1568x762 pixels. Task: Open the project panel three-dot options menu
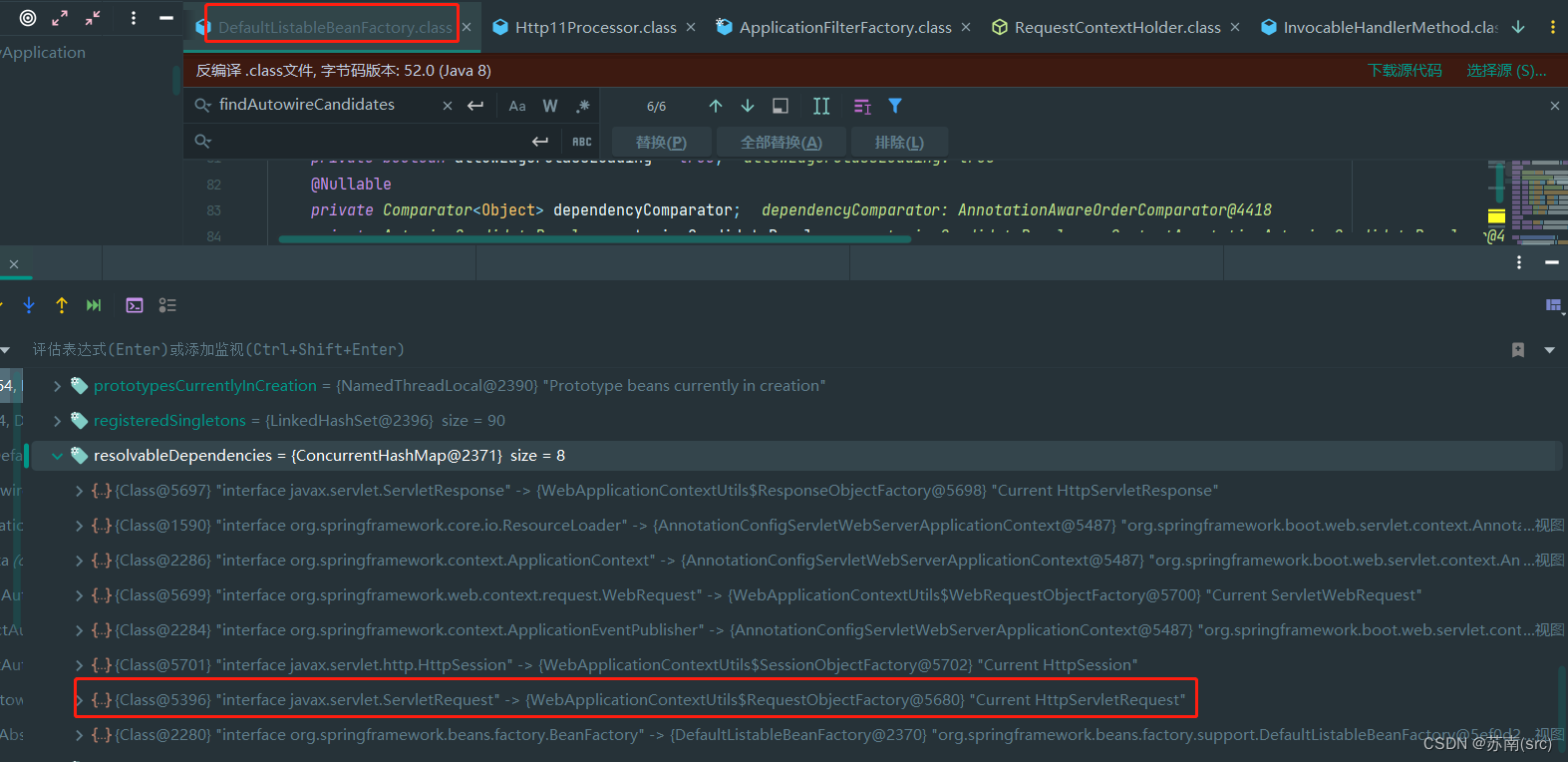[x=134, y=18]
